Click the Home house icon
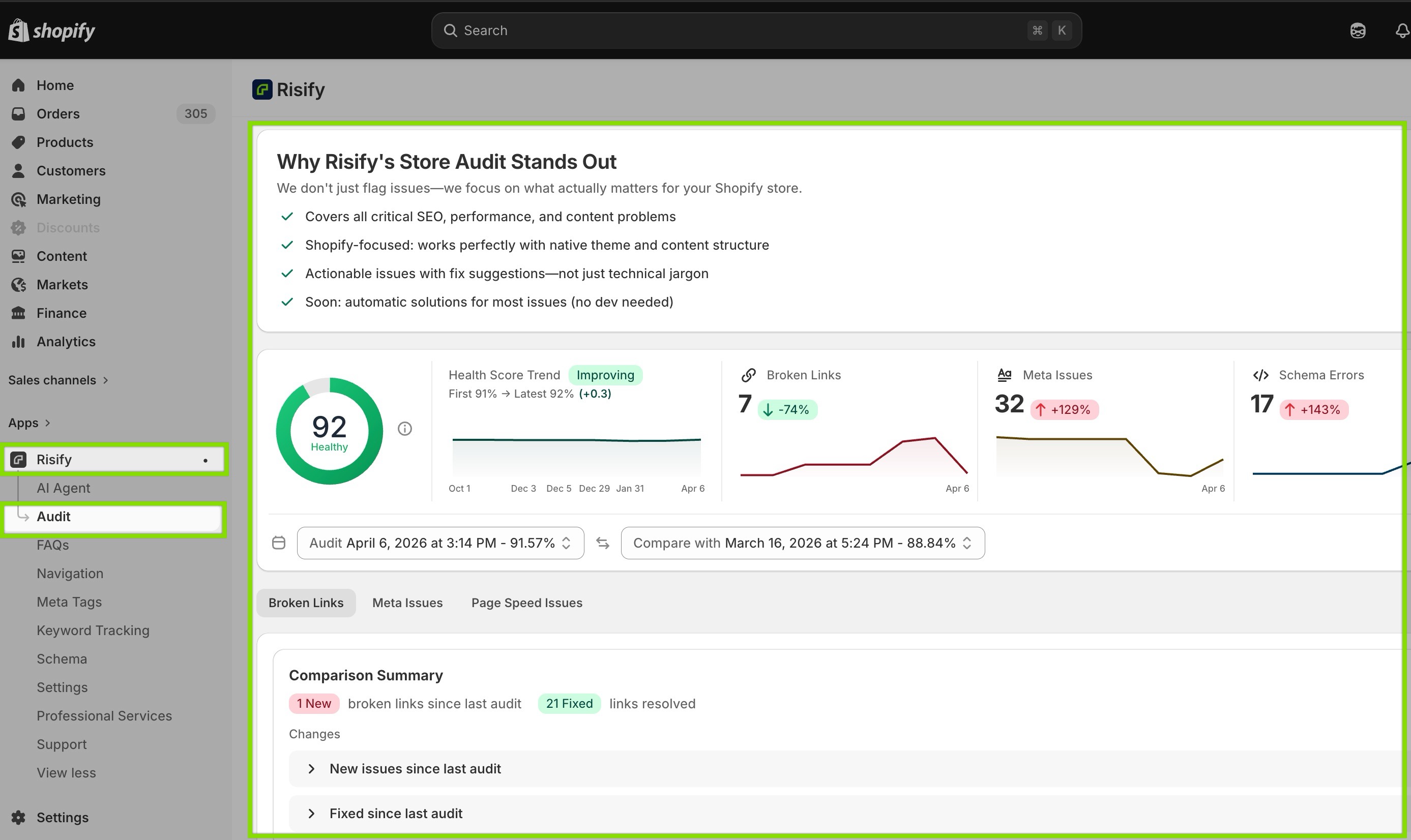Image resolution: width=1411 pixels, height=840 pixels. (19, 85)
